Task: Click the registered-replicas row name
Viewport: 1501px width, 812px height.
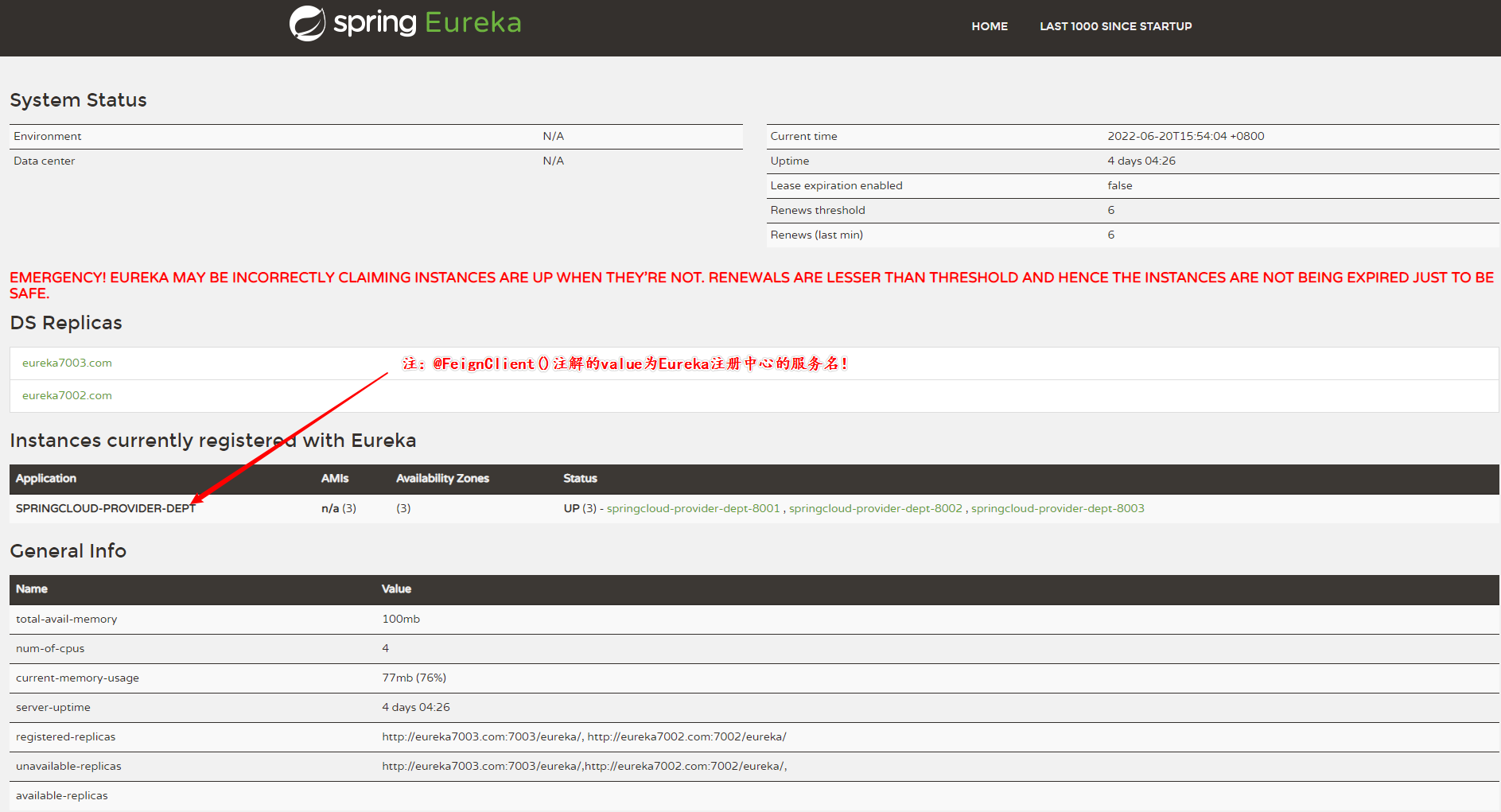Action: [x=65, y=736]
